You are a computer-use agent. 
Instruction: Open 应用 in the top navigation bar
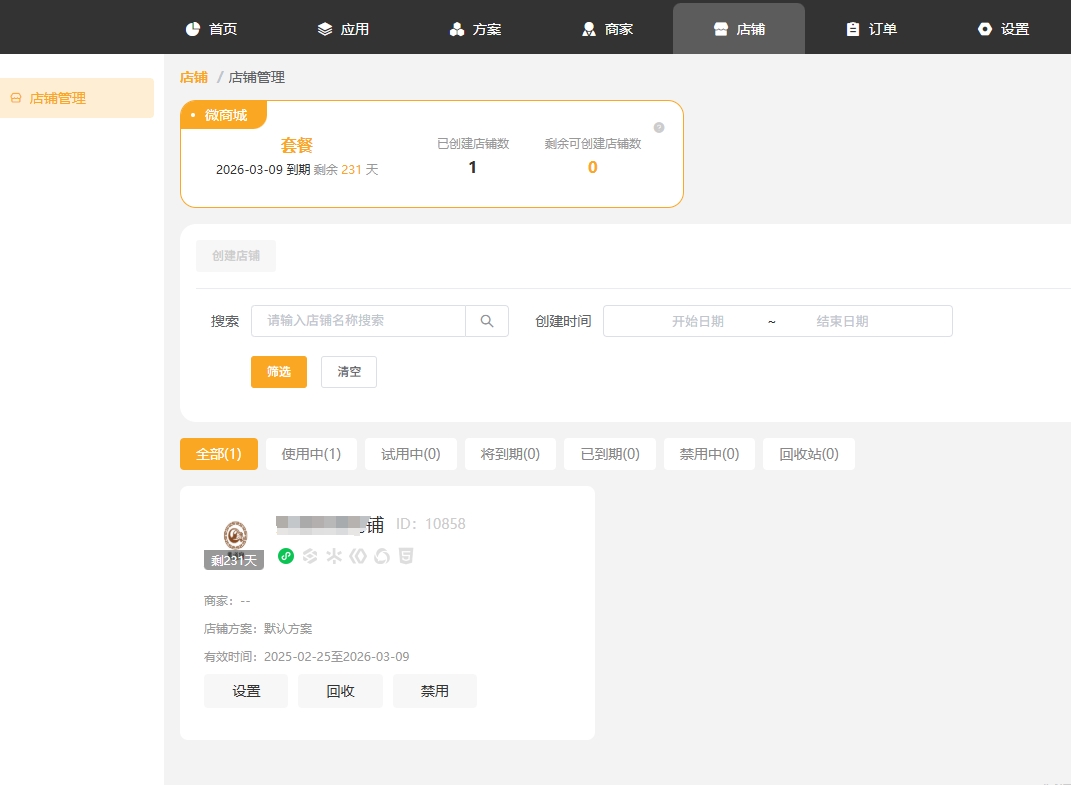343,29
